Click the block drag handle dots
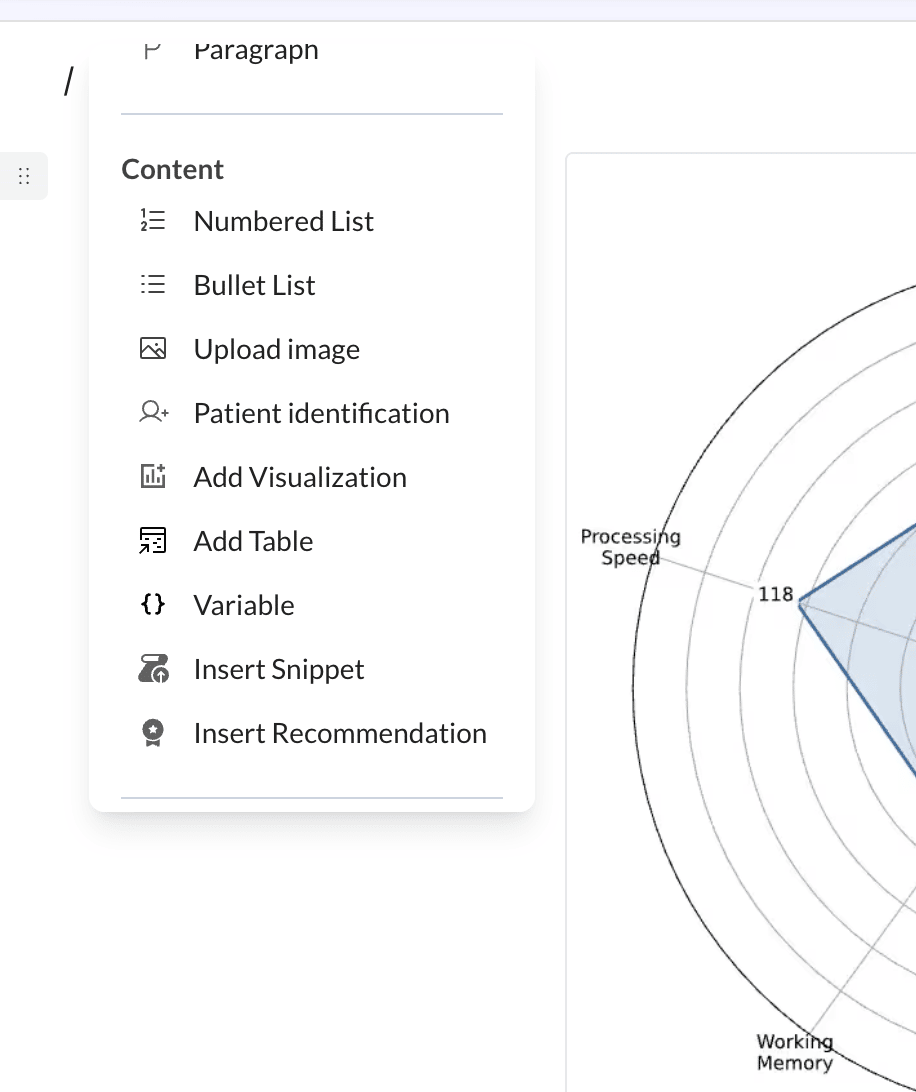Image resolution: width=916 pixels, height=1092 pixels. coord(24,175)
